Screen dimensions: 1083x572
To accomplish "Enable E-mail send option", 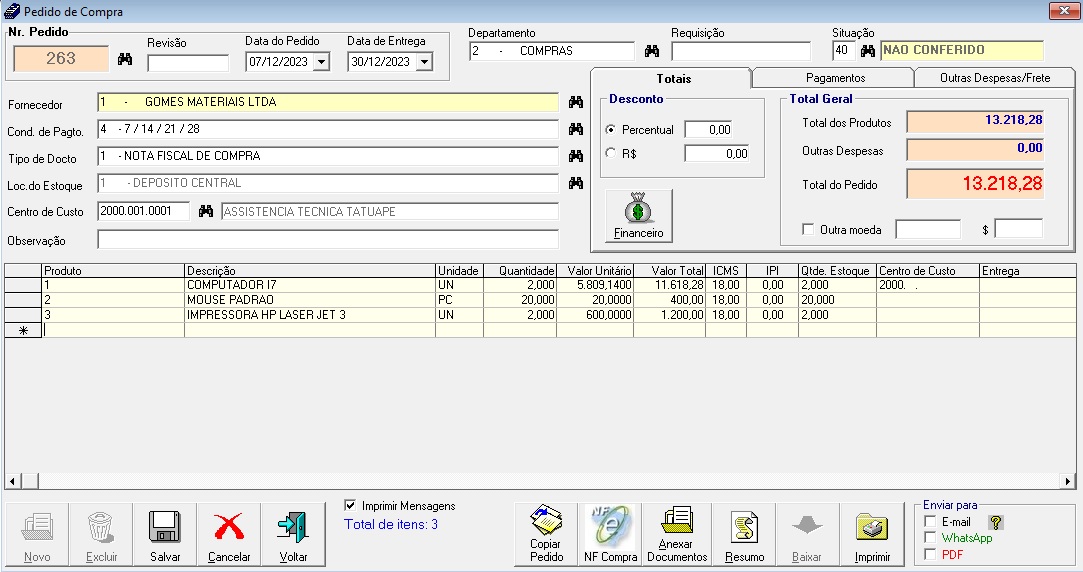I will pos(931,522).
